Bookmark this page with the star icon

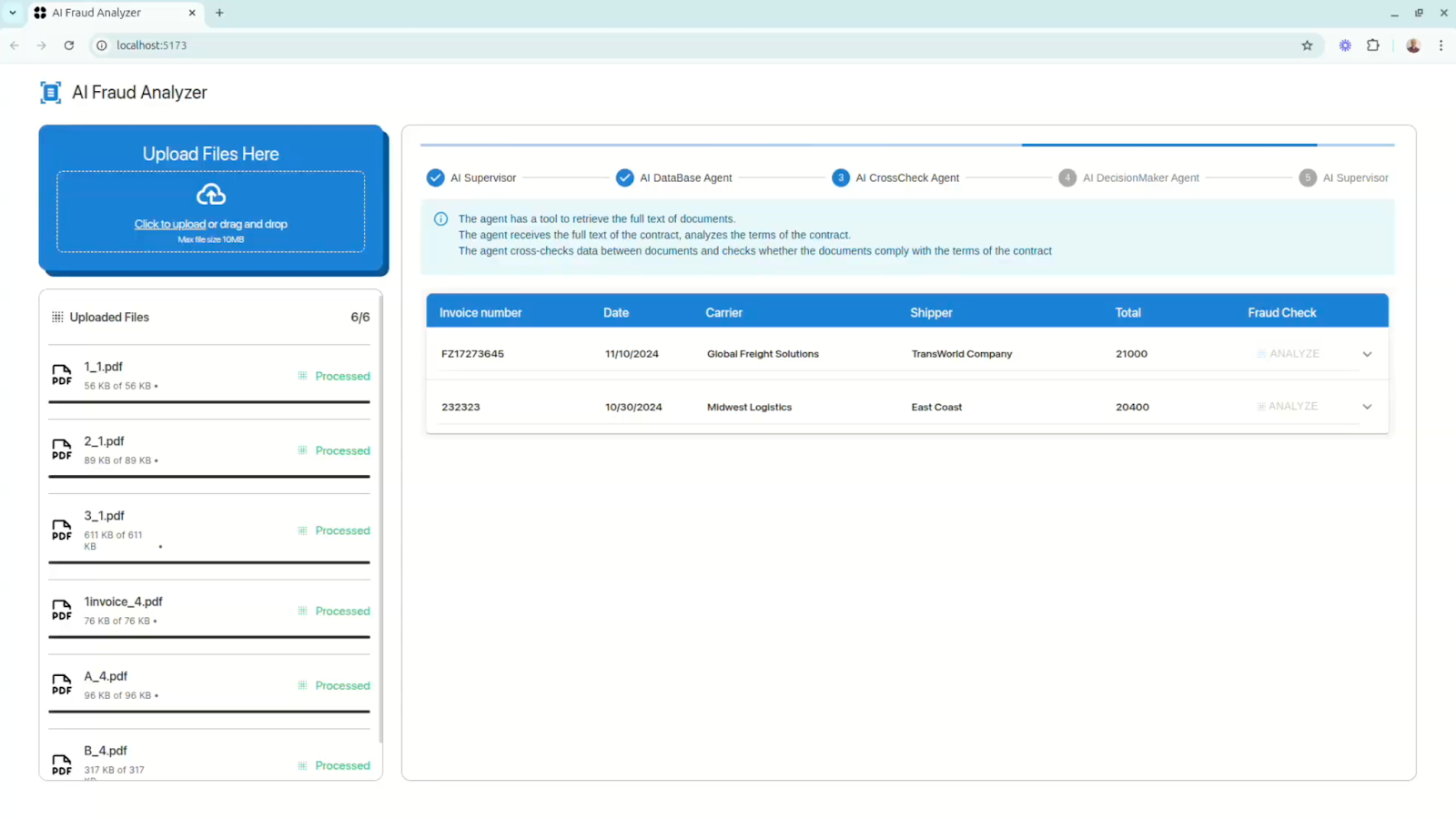coord(1307,45)
